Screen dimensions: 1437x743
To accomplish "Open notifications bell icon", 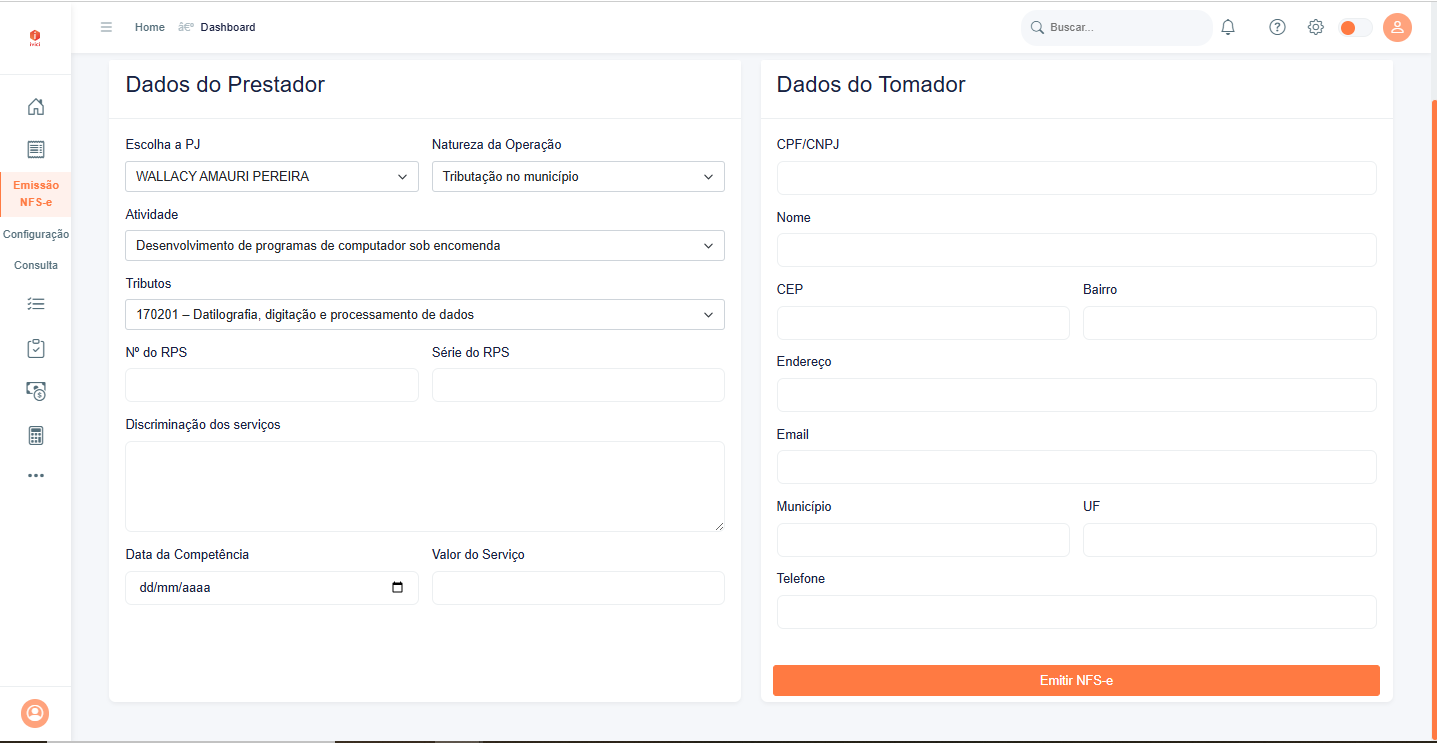I will (x=1228, y=28).
